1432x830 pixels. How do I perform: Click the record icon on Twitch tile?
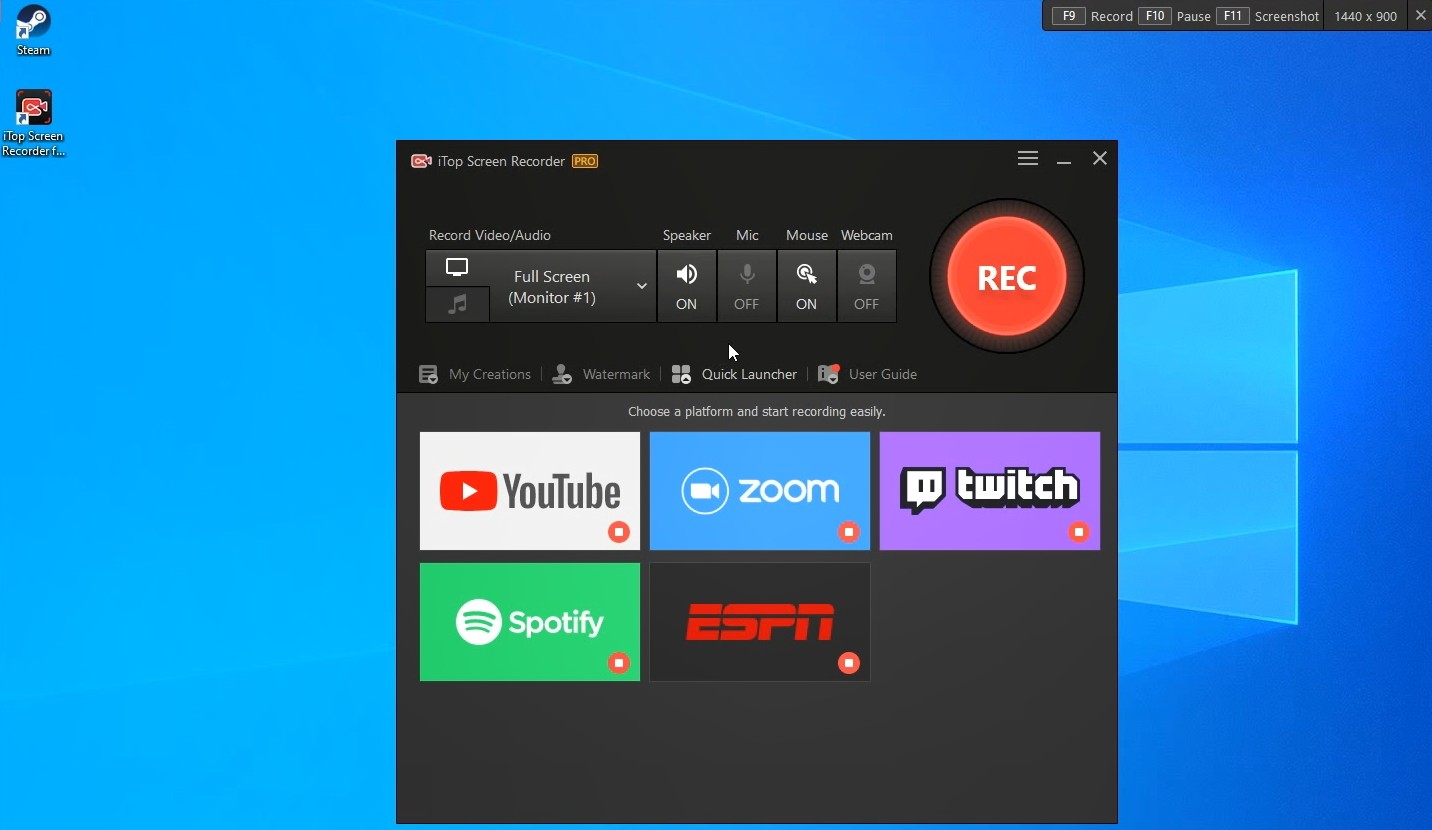pos(1079,532)
